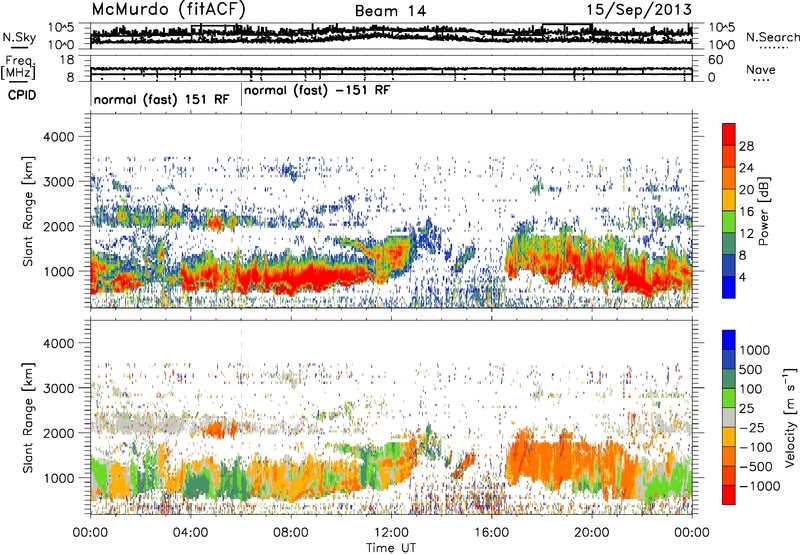
Task: Click the '16:00' time axis tick label
Action: click(491, 533)
